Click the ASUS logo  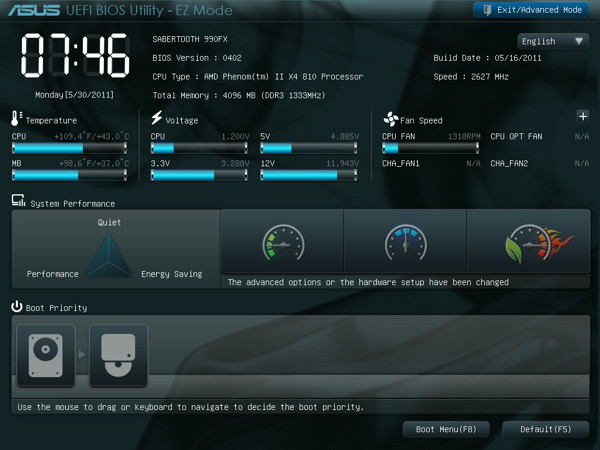click(34, 10)
